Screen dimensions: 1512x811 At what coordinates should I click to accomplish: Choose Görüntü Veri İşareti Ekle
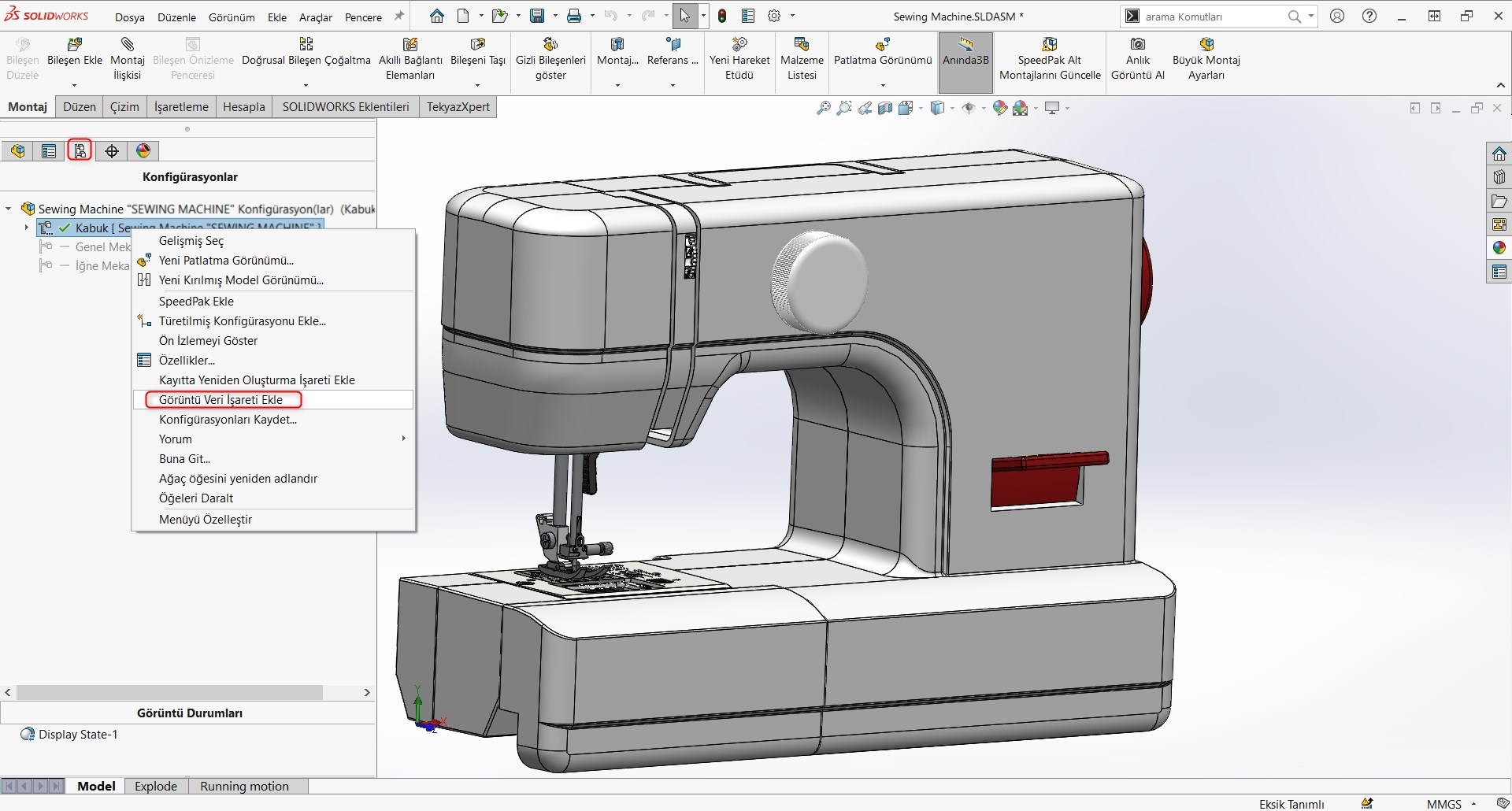point(274,399)
